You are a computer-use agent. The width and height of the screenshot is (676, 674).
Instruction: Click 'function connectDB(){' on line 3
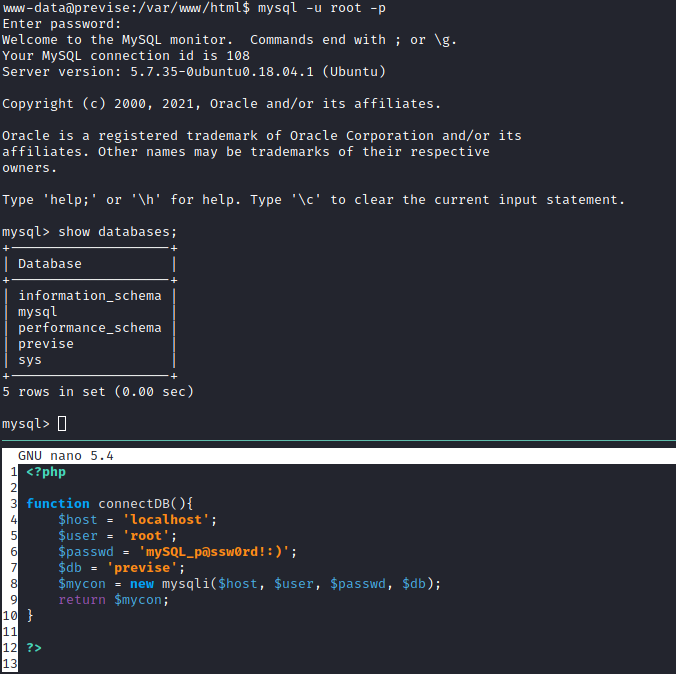pyautogui.click(x=110, y=504)
